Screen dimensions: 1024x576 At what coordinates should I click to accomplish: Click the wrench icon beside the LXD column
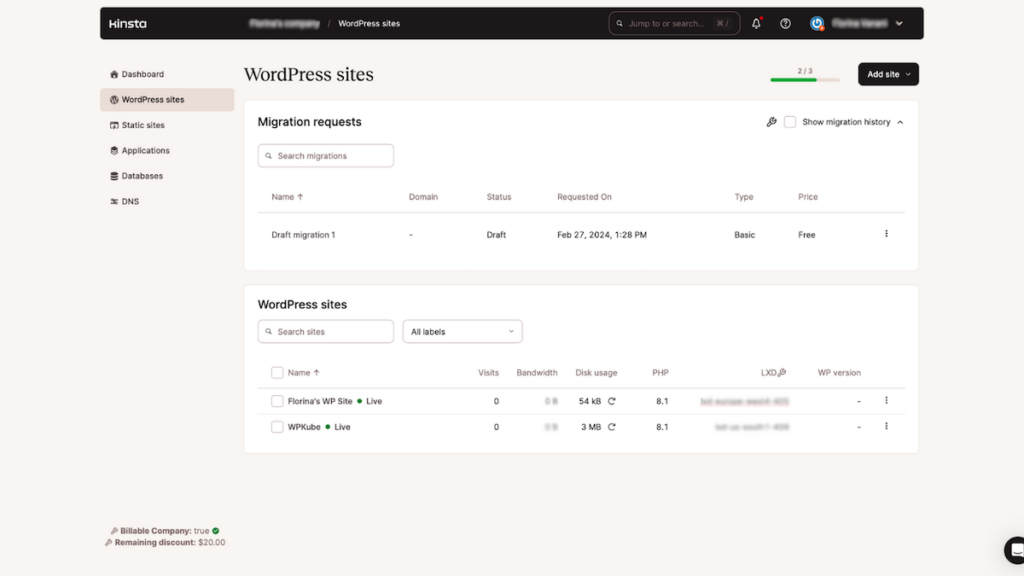coord(782,372)
